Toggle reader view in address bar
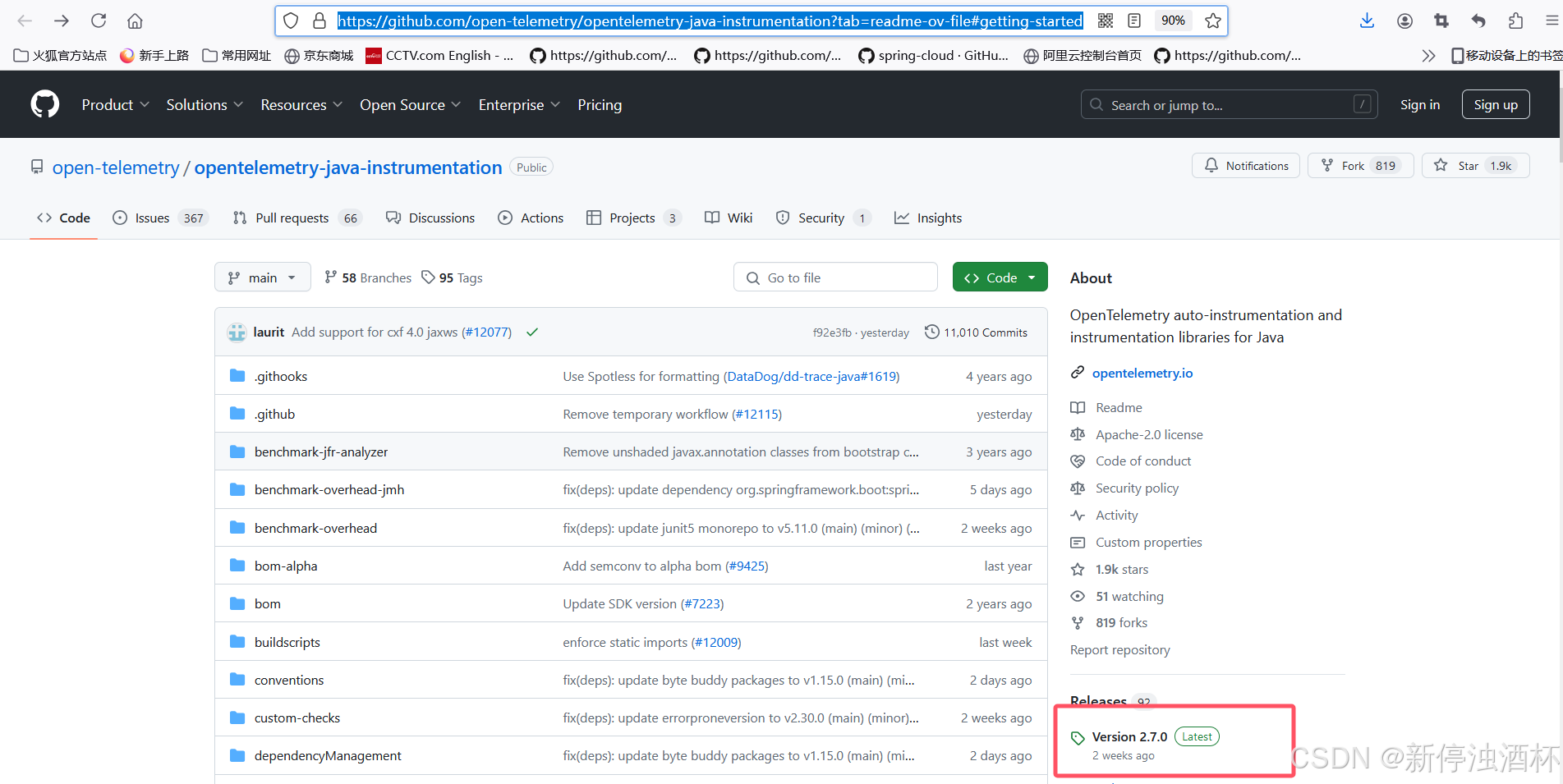 click(x=1134, y=21)
